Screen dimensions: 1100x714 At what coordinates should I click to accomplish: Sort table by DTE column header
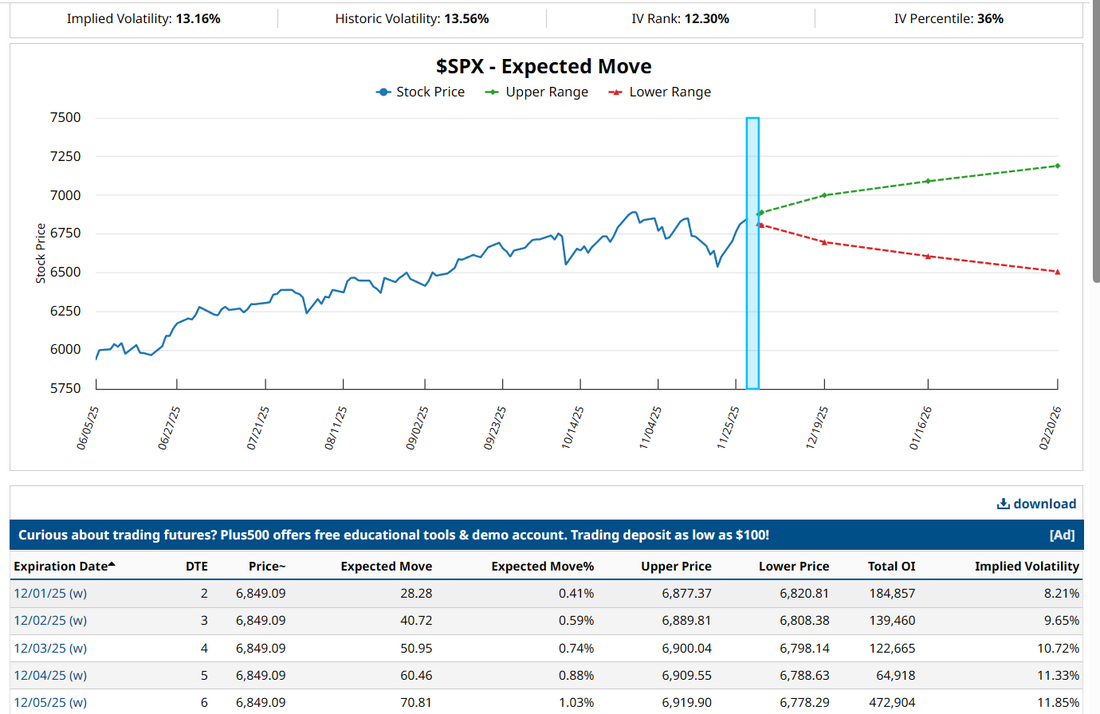pos(197,566)
